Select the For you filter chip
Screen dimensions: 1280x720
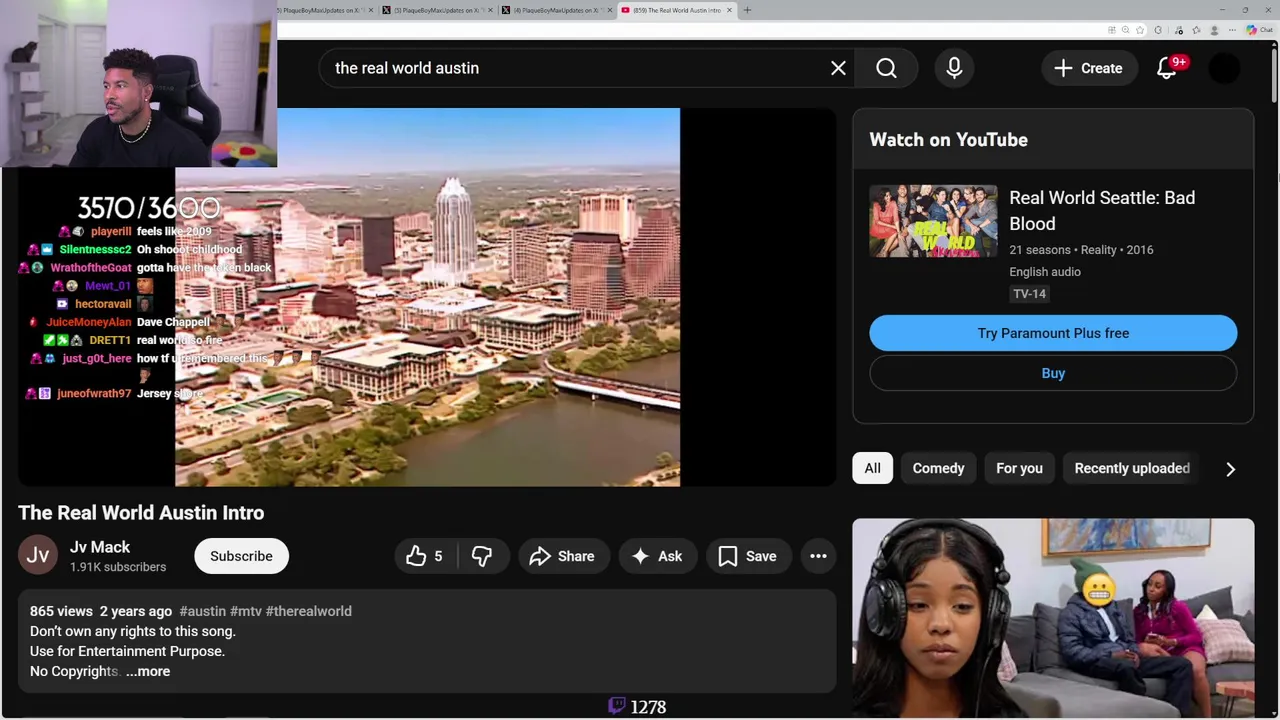1019,468
